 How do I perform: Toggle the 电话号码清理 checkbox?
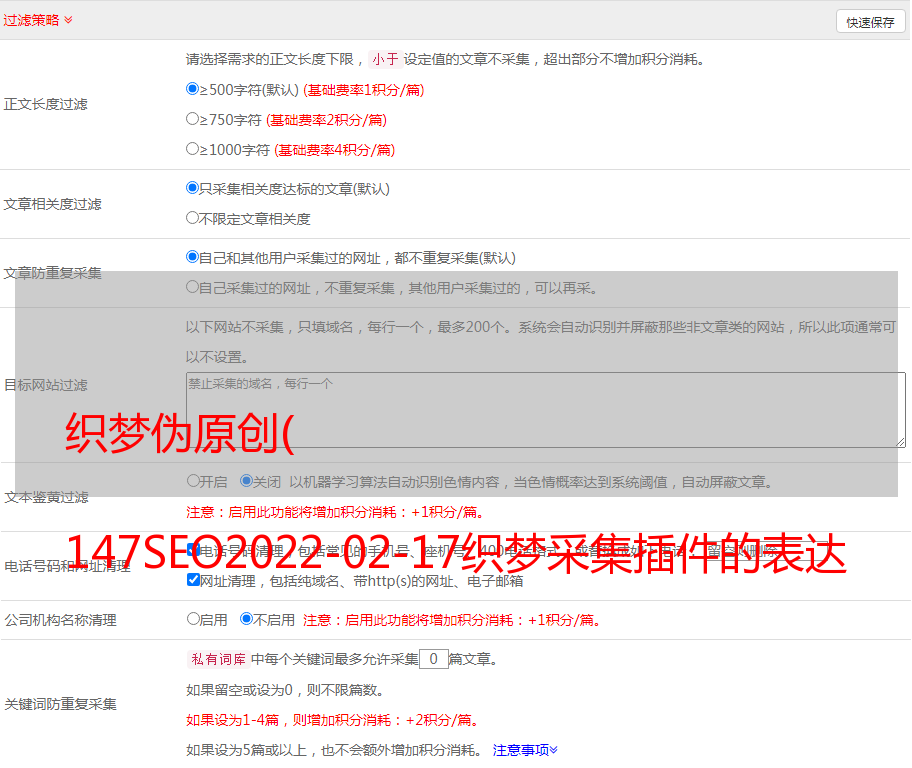point(193,549)
